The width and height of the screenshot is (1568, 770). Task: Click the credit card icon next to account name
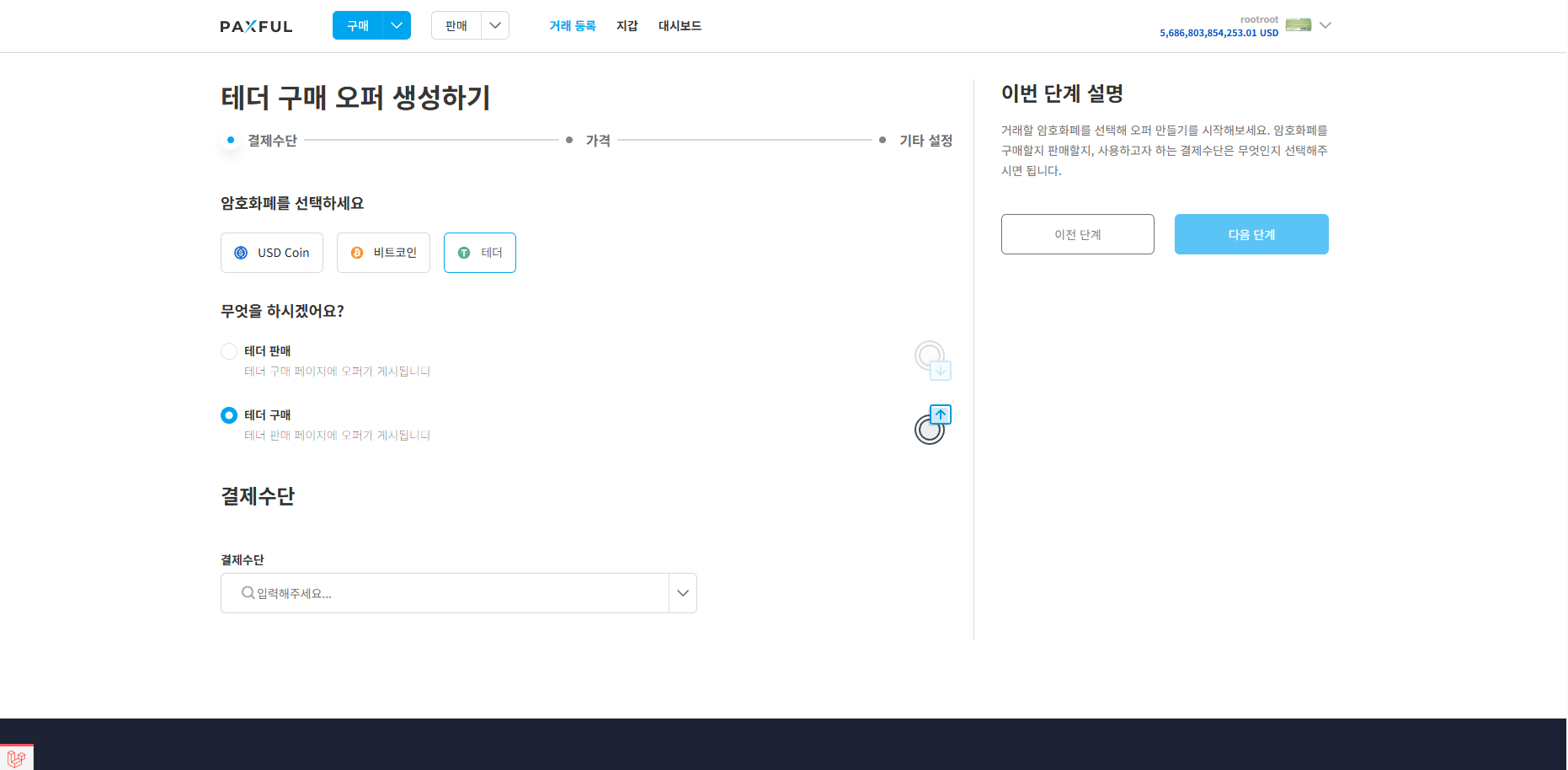coord(1298,24)
